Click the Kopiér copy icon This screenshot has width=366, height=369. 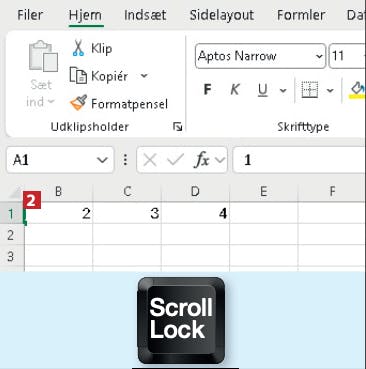point(78,75)
